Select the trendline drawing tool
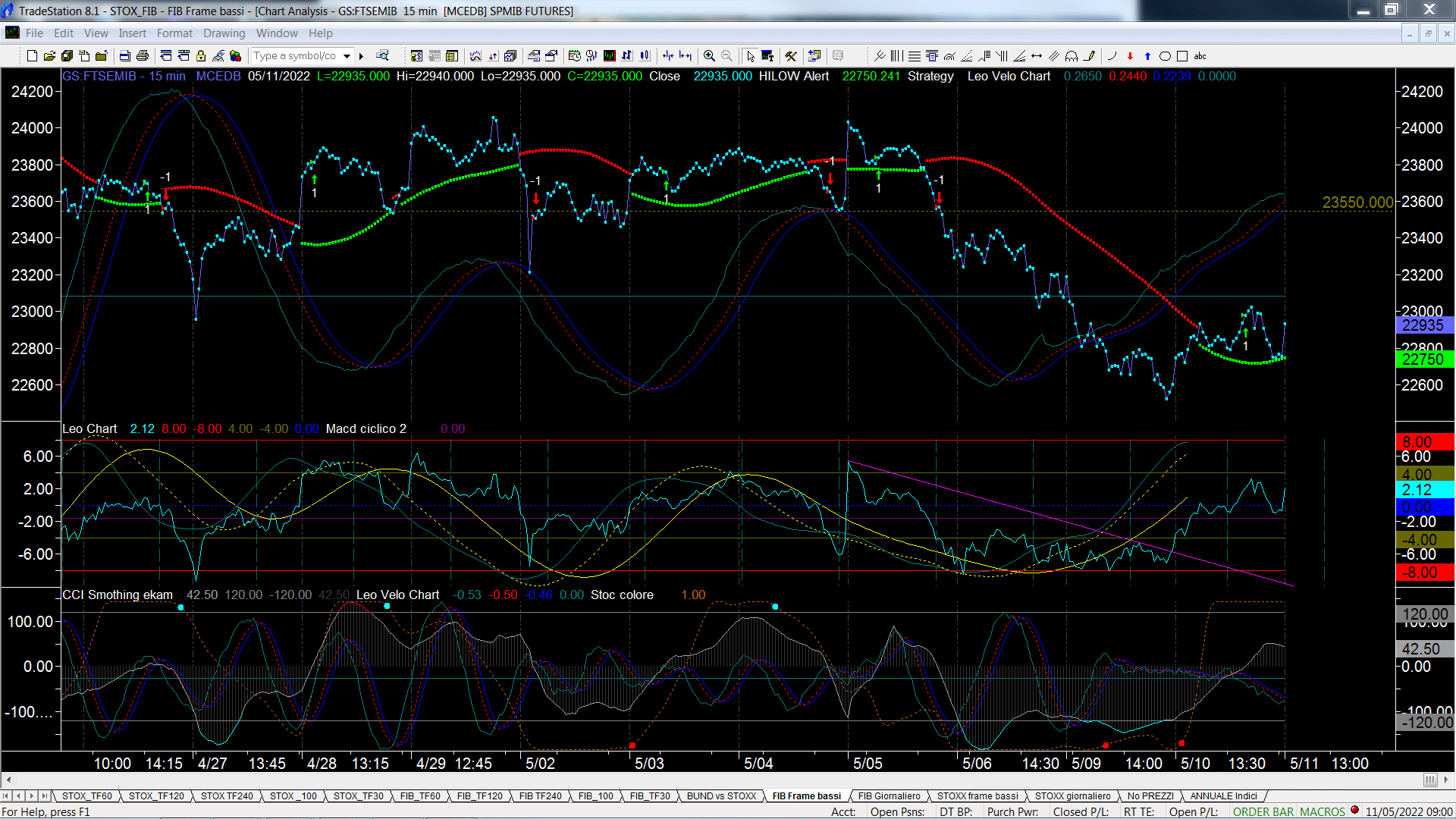The height and width of the screenshot is (819, 1456). (880, 56)
